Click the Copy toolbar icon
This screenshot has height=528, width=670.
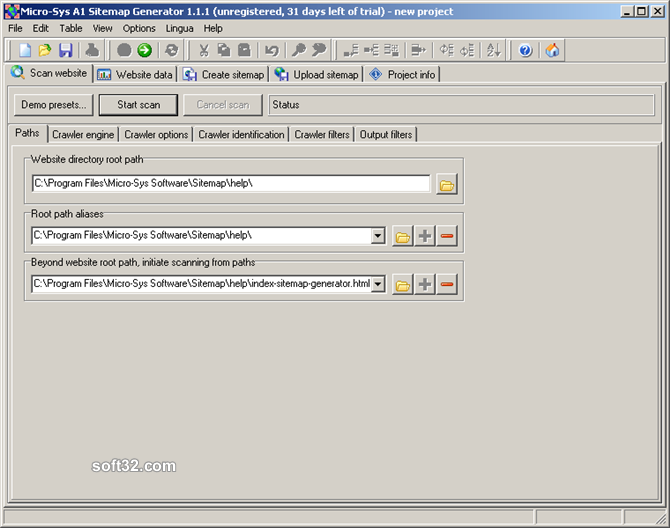coord(224,50)
